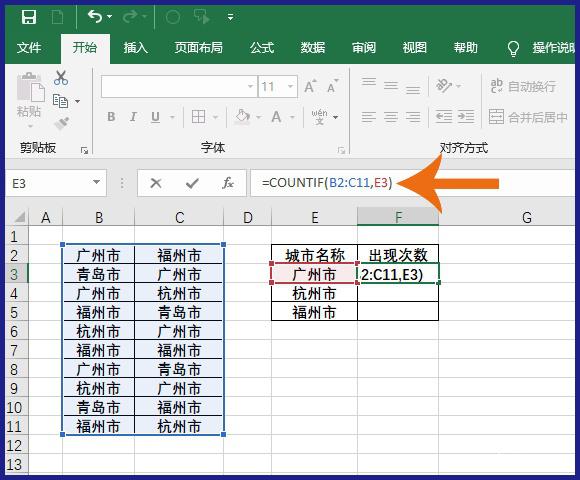Click the Align Left icon
This screenshot has width=580, height=480.
point(369,117)
